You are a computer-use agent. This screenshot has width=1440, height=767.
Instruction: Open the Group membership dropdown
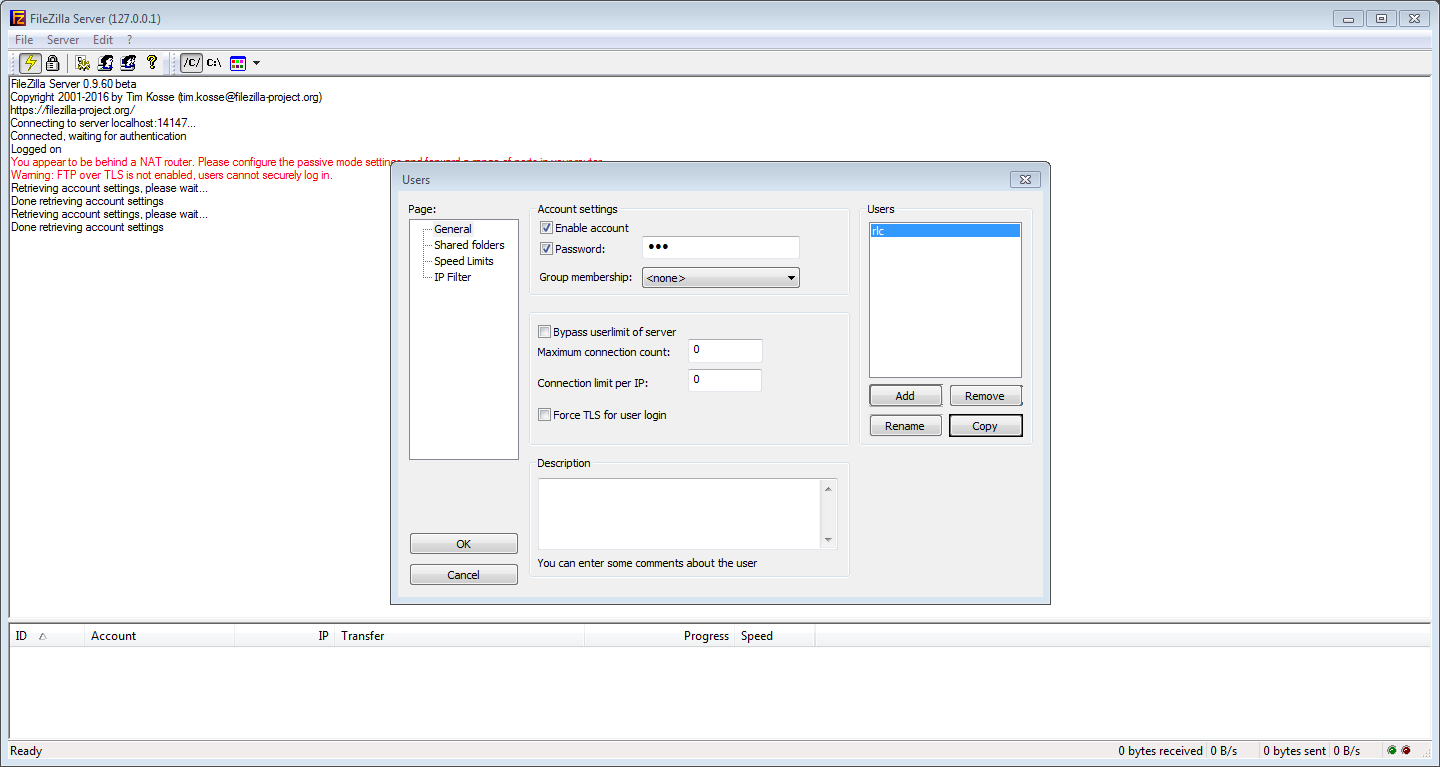tap(721, 278)
